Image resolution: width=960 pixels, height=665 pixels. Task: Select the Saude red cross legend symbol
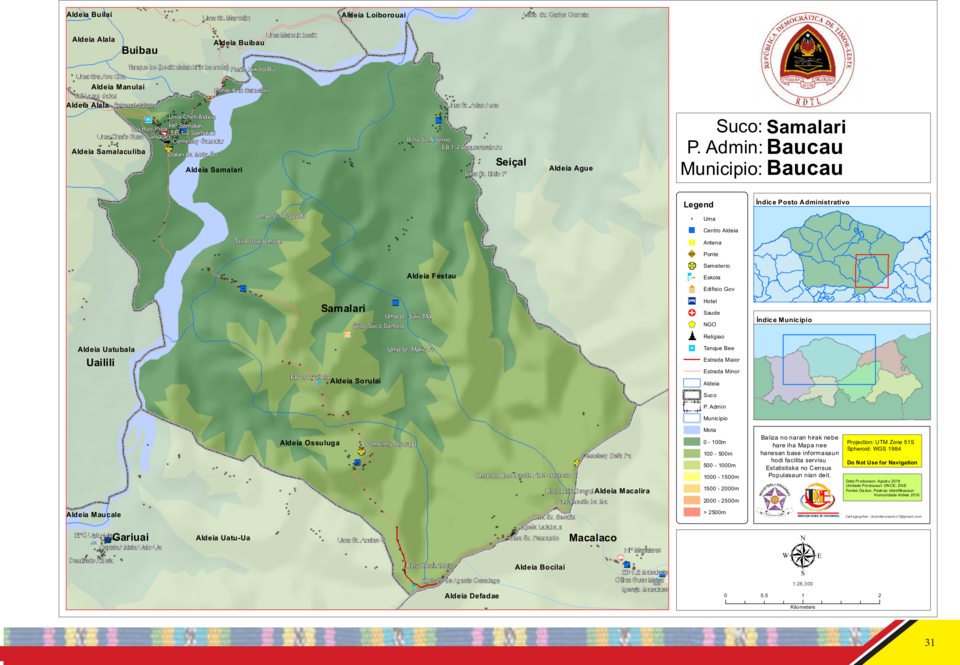tap(692, 313)
